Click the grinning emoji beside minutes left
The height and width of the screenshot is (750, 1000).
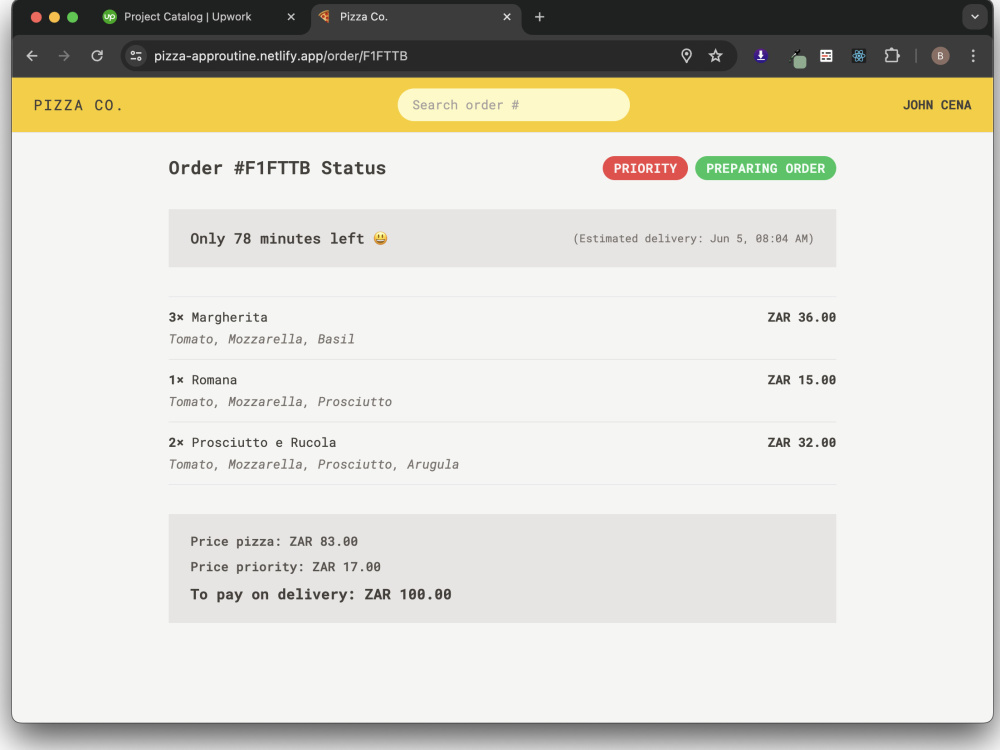pyautogui.click(x=381, y=239)
